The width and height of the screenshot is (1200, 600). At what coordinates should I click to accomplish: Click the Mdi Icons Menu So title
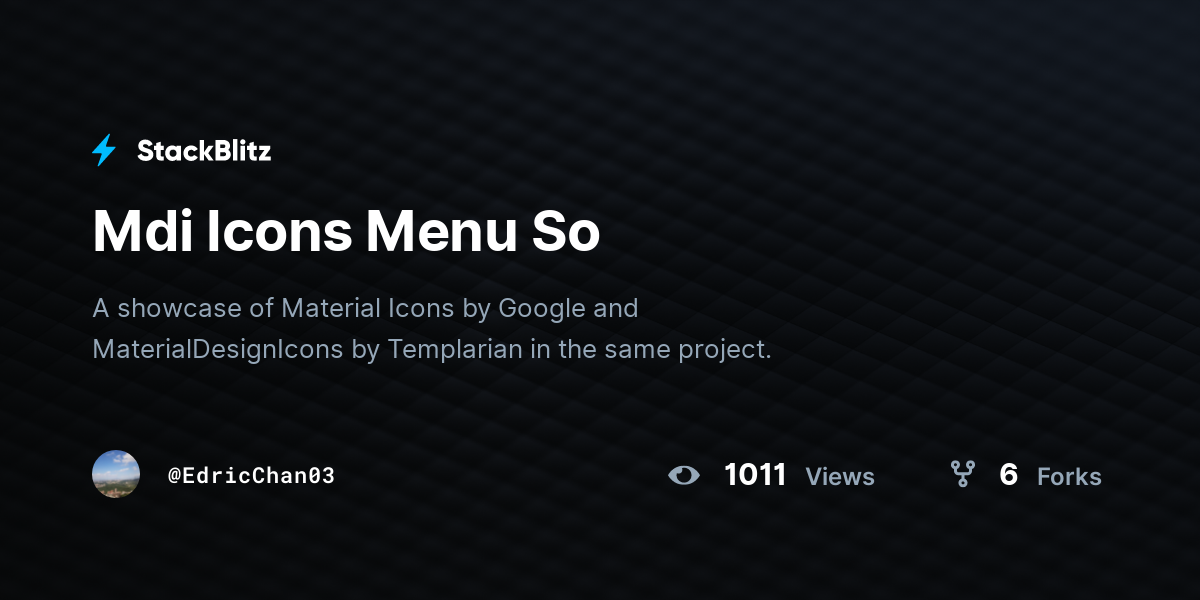click(x=346, y=232)
